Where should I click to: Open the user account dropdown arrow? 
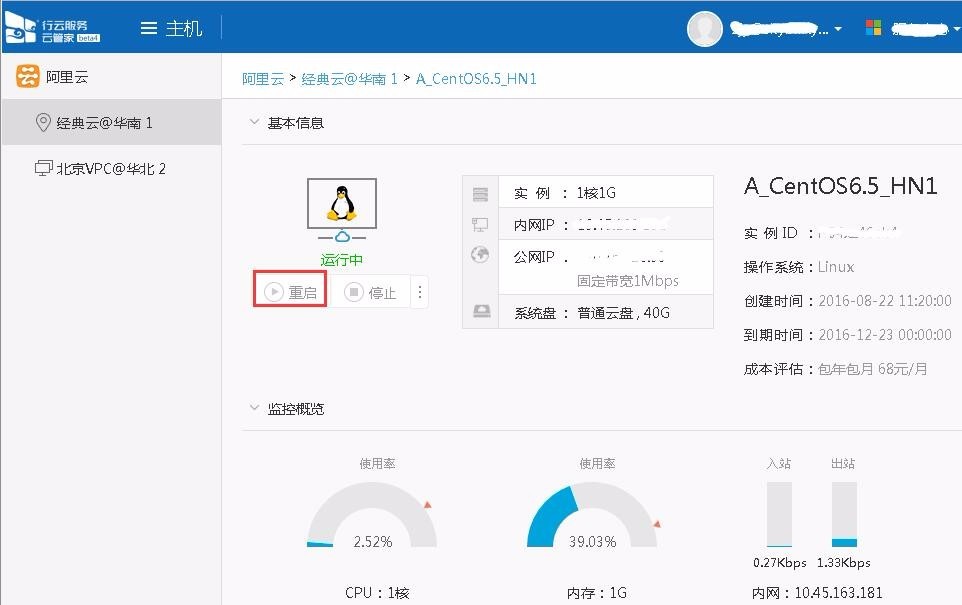(x=837, y=29)
